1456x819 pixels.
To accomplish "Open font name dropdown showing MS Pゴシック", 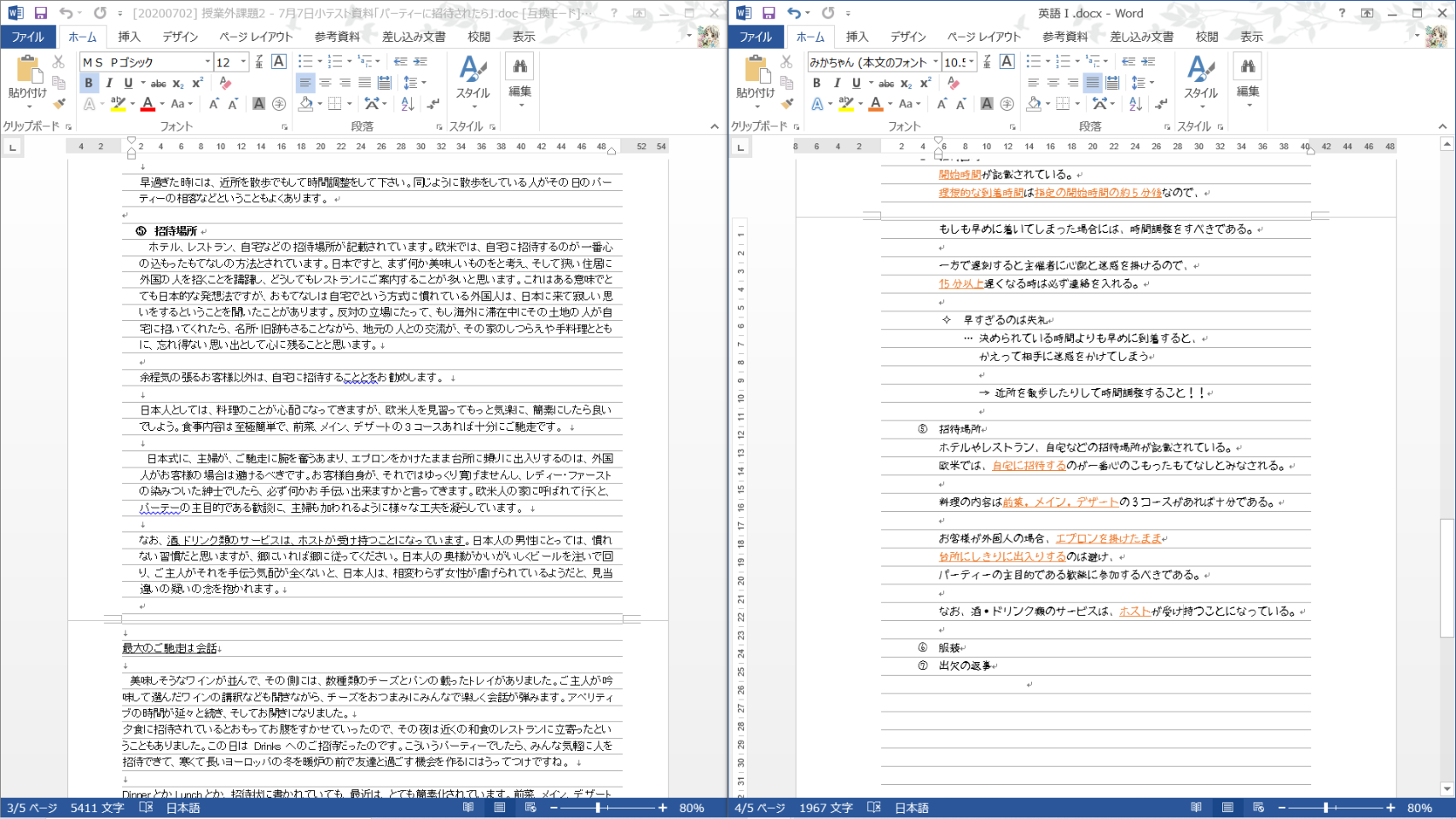I will (x=207, y=61).
